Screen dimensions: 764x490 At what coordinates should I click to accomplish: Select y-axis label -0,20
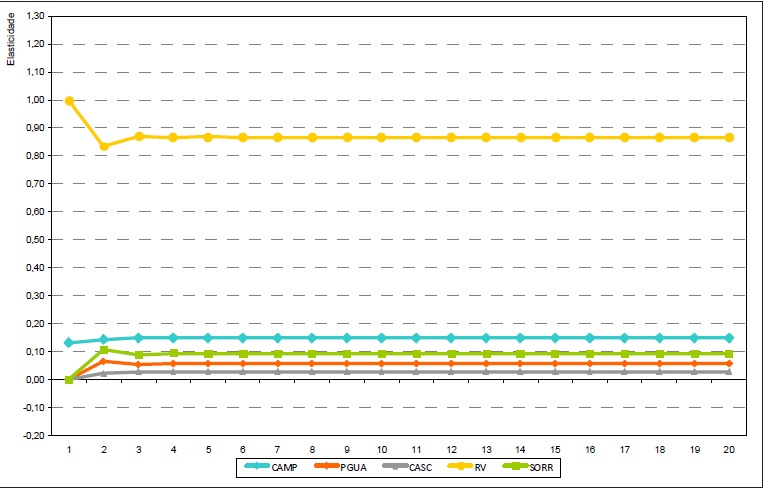(x=32, y=436)
